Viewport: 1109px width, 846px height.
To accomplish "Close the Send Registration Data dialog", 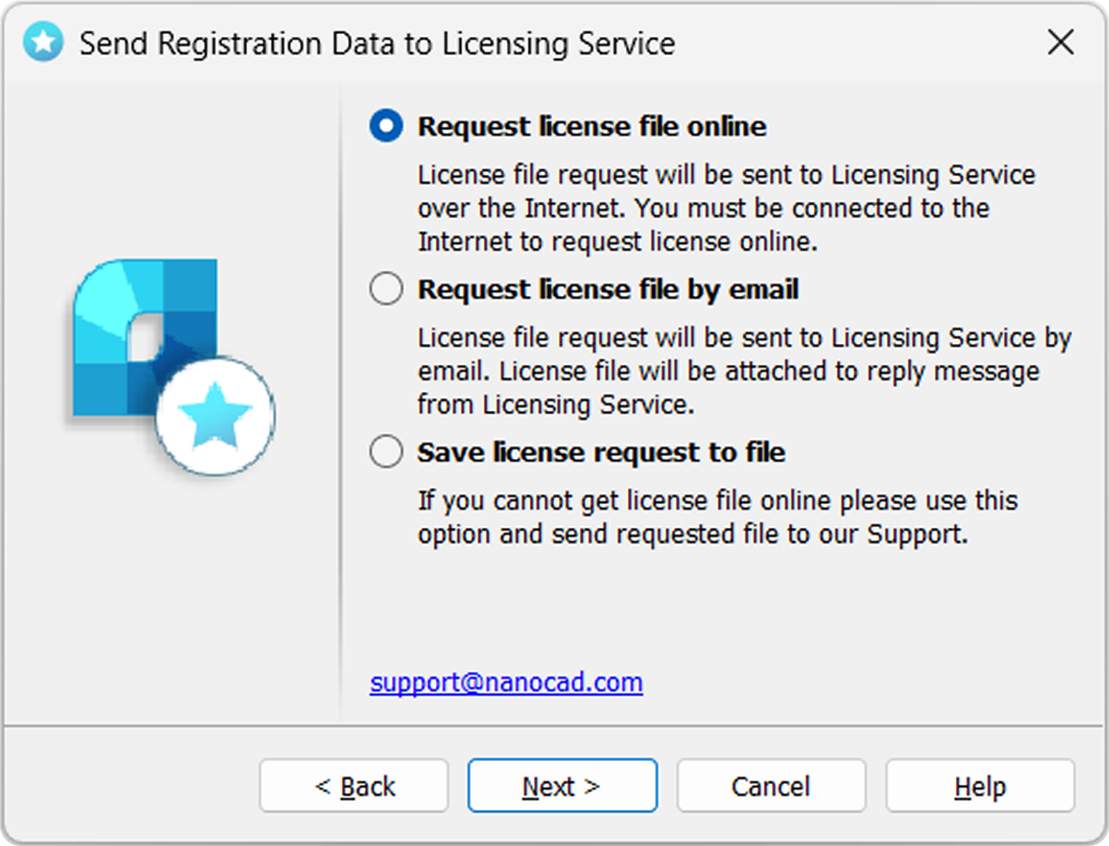I will [1061, 42].
